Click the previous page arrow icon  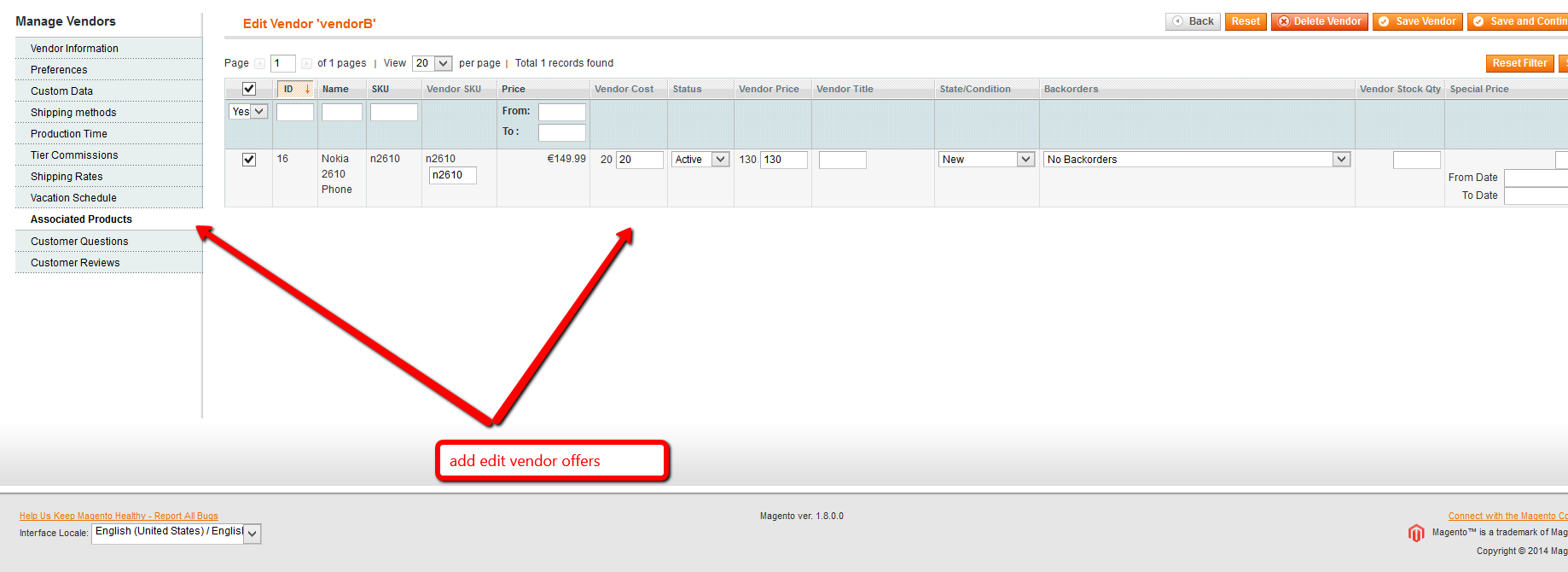coord(259,63)
